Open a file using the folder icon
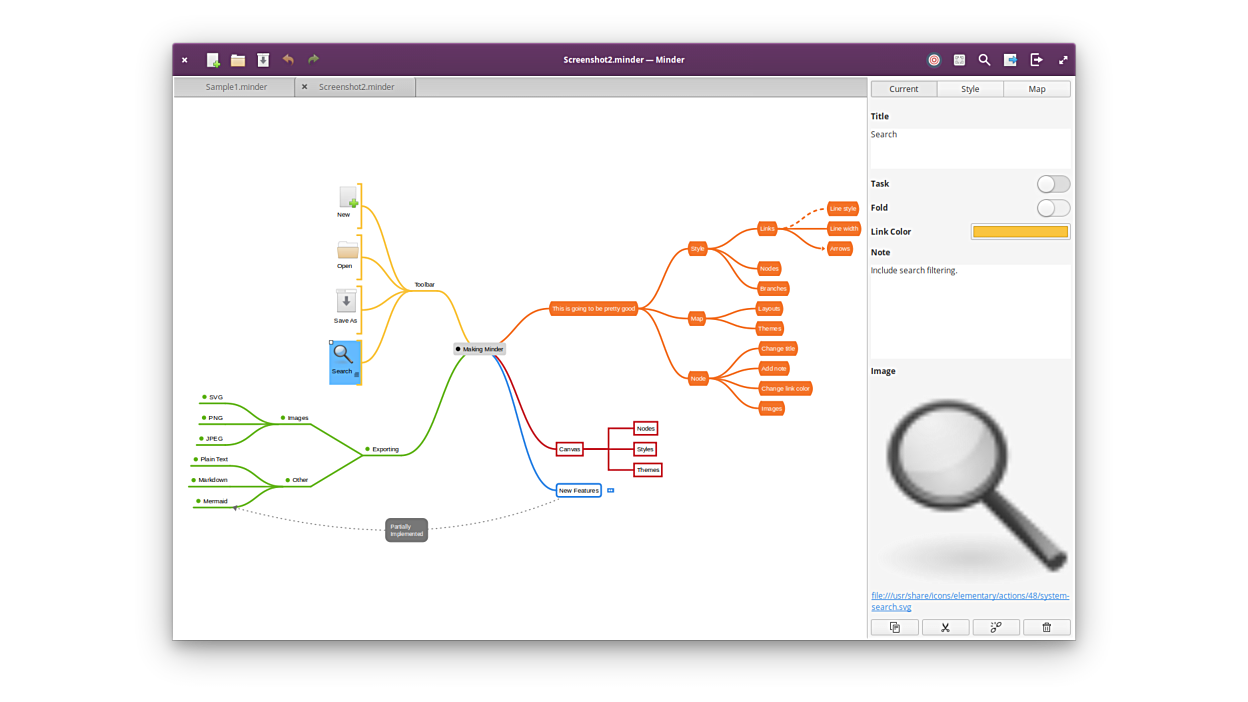The image size is (1248, 702). click(238, 60)
